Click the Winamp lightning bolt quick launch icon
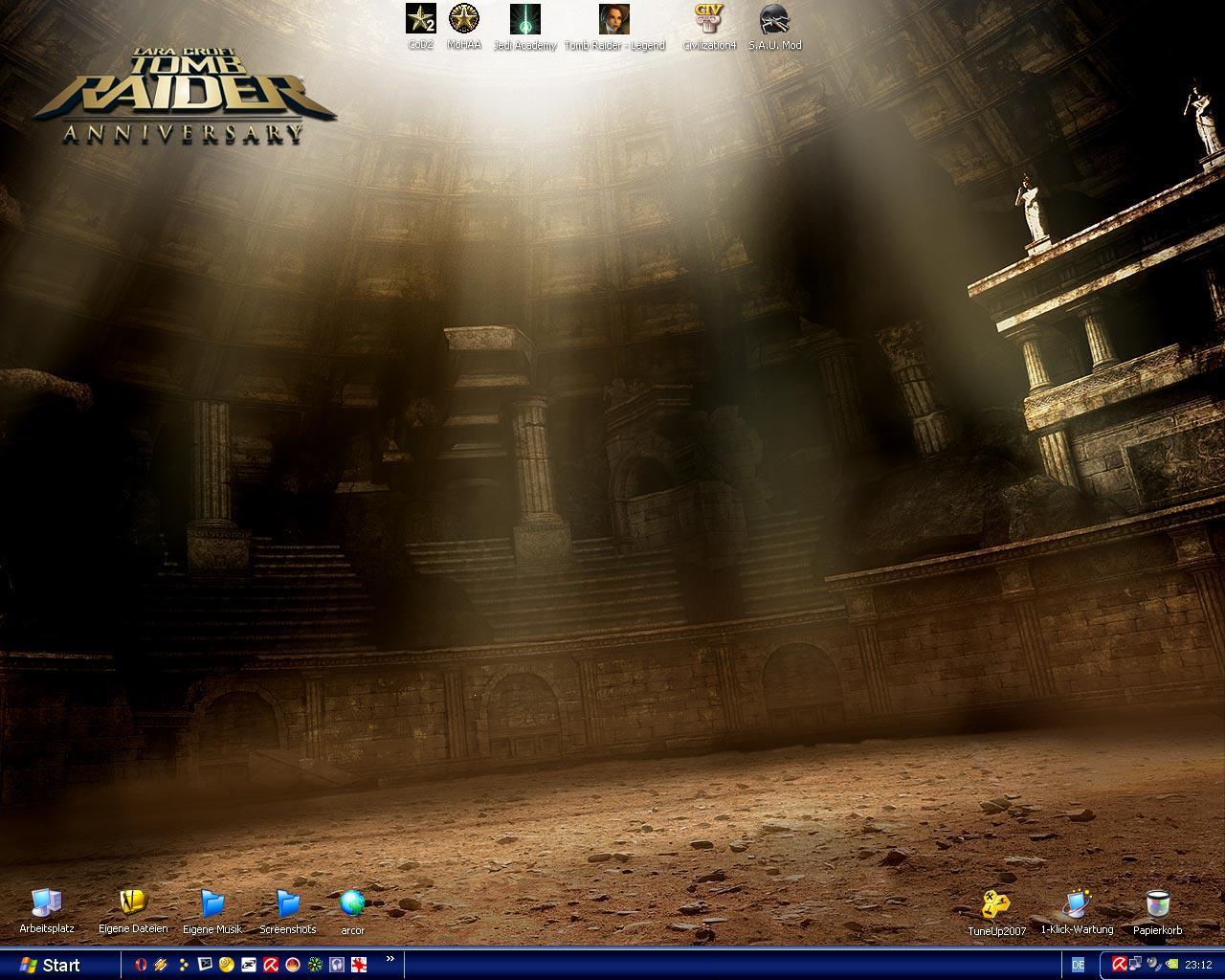This screenshot has height=980, width=1225. (161, 965)
